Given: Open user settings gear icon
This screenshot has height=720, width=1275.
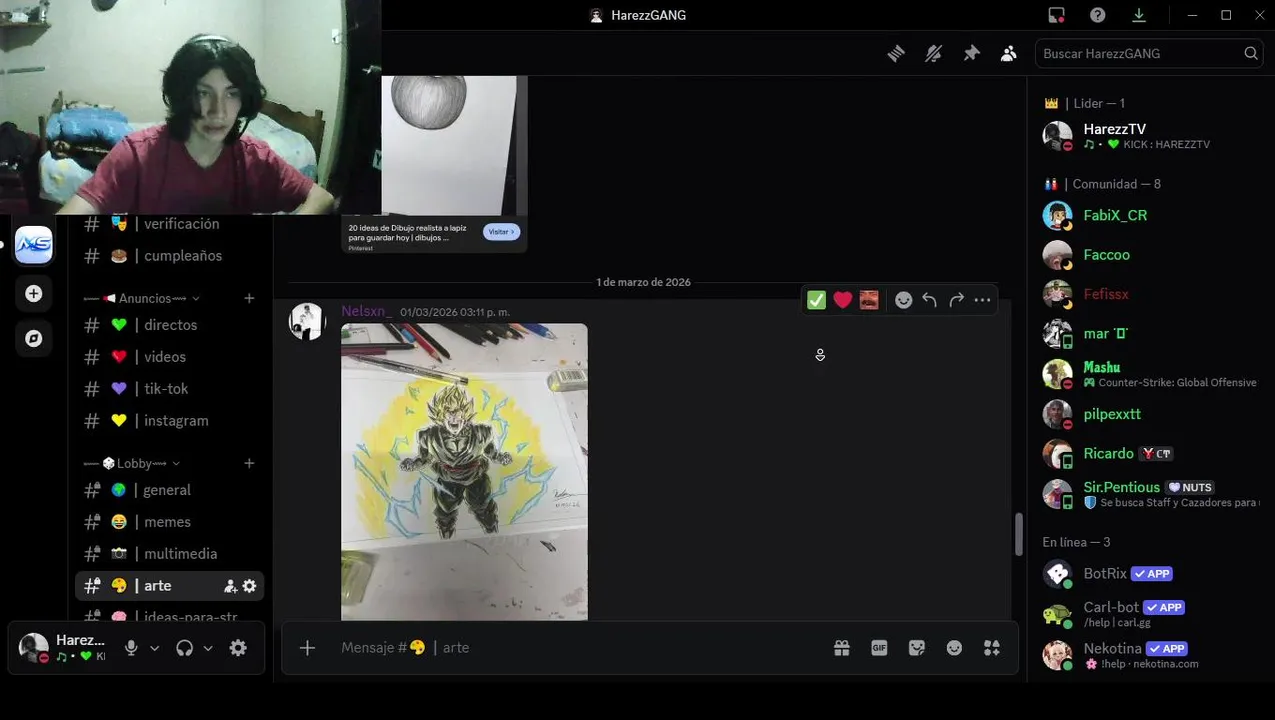Looking at the screenshot, I should (x=238, y=648).
